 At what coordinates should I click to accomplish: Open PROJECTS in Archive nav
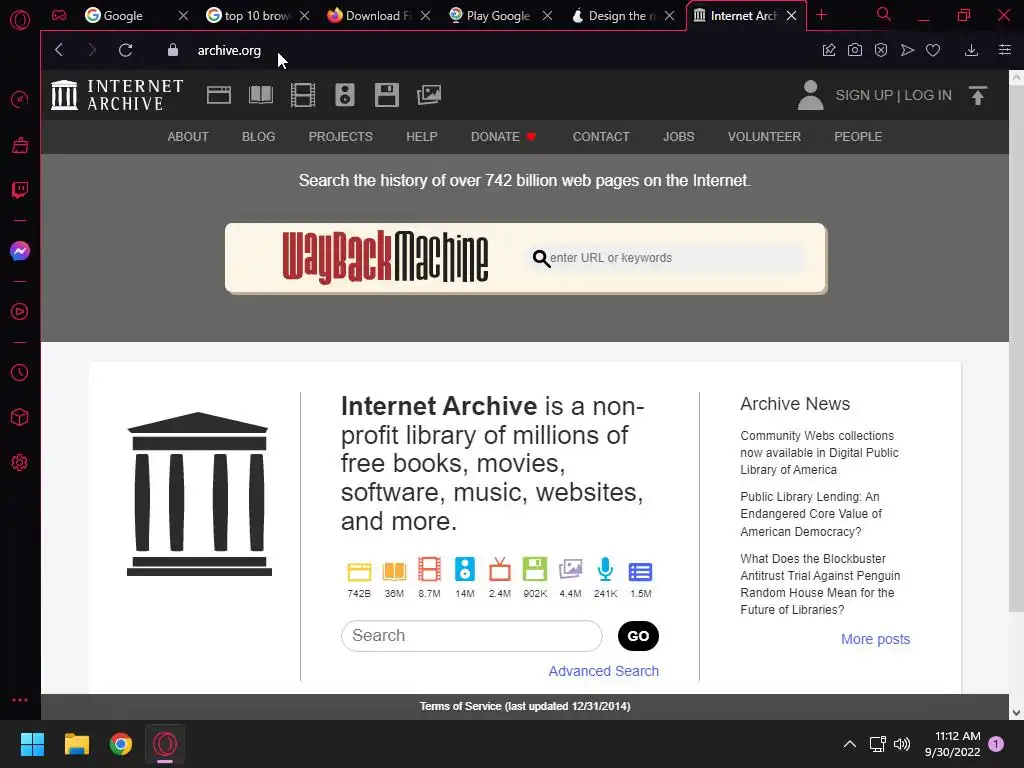click(x=341, y=136)
